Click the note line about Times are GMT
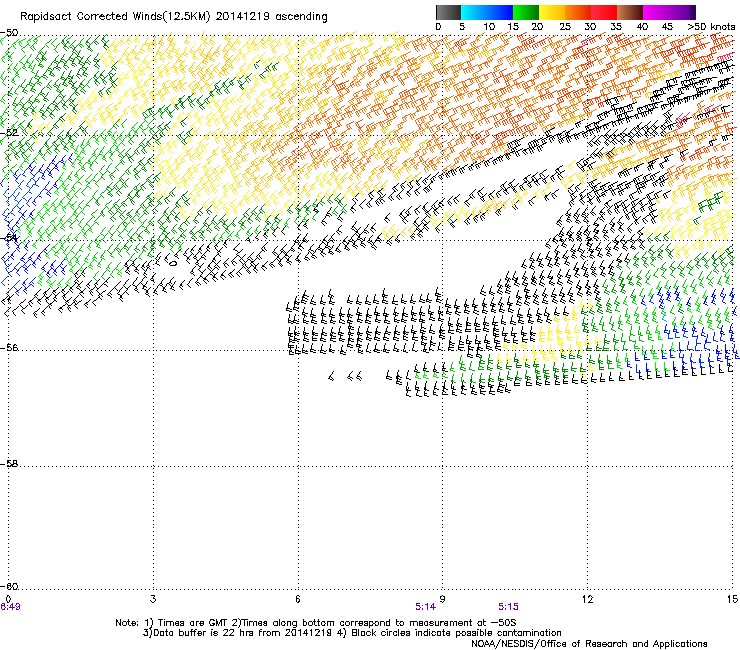 316,623
